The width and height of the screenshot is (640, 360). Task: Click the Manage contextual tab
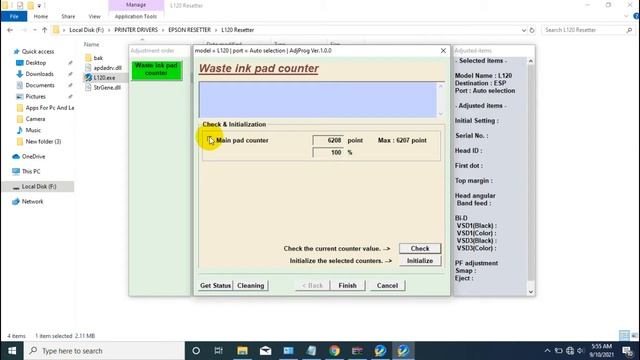pyautogui.click(x=136, y=5)
